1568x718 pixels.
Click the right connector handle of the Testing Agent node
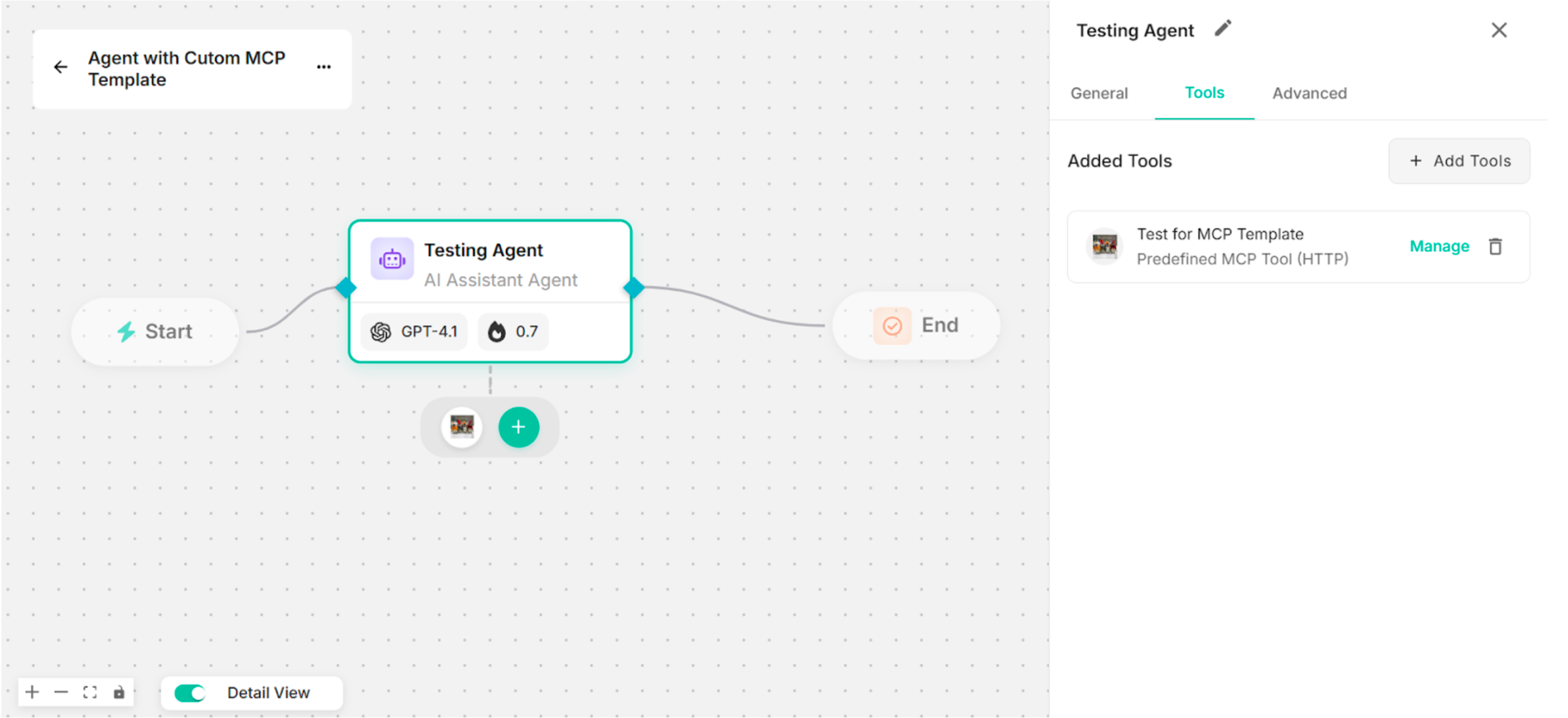click(x=634, y=287)
